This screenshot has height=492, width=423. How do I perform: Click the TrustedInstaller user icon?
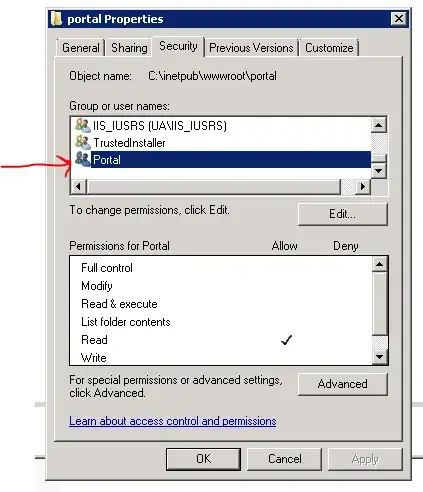[x=82, y=143]
